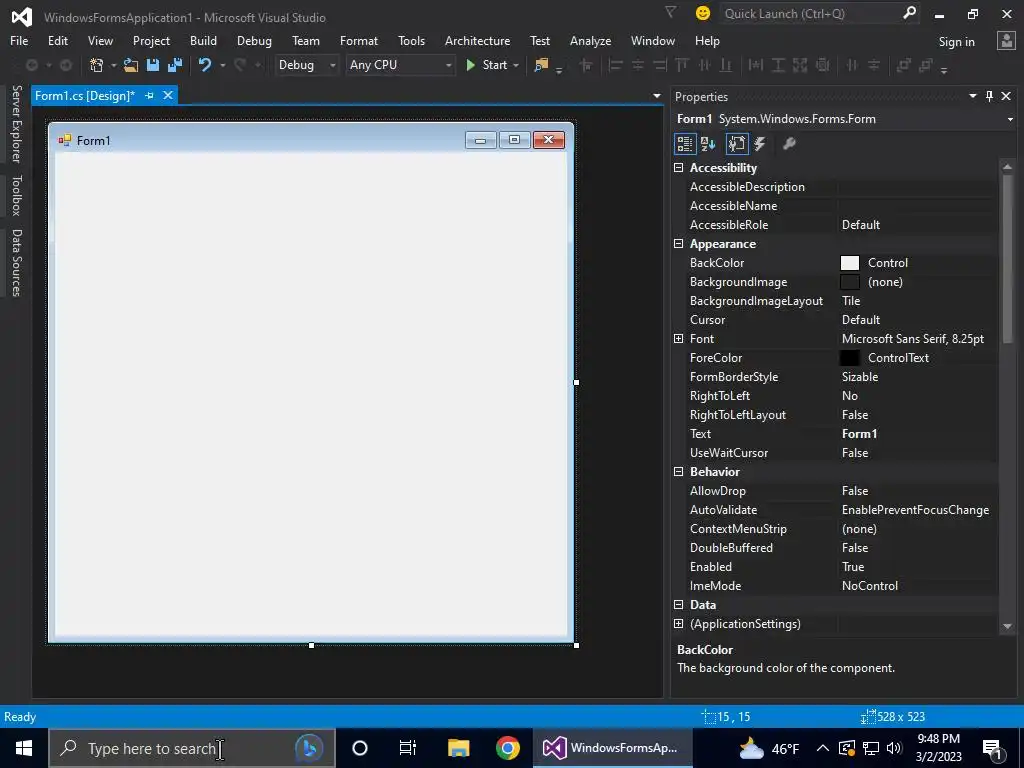Image resolution: width=1024 pixels, height=768 pixels.
Task: Open the Start button dropdown arrow
Action: coord(516,65)
